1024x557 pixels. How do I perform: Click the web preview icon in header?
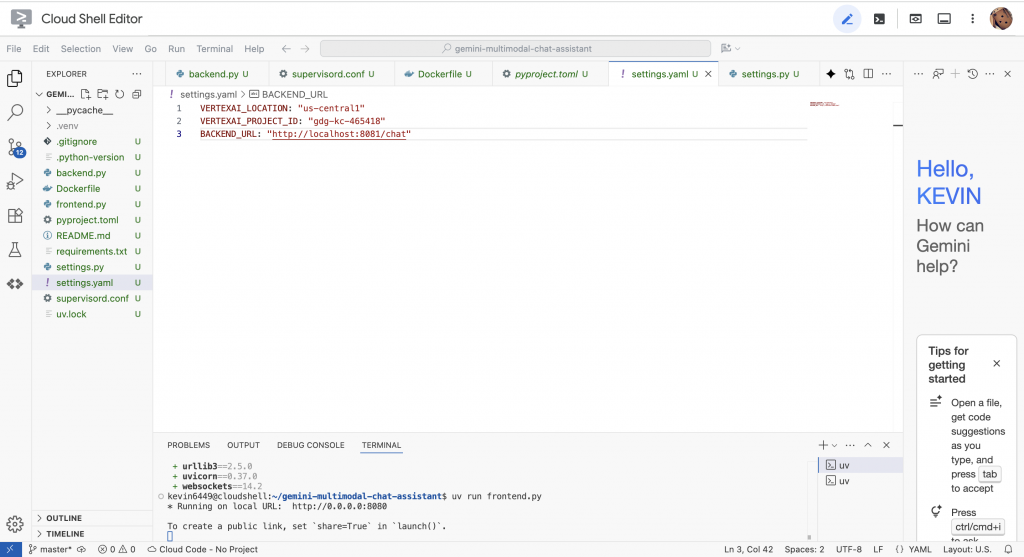point(916,19)
